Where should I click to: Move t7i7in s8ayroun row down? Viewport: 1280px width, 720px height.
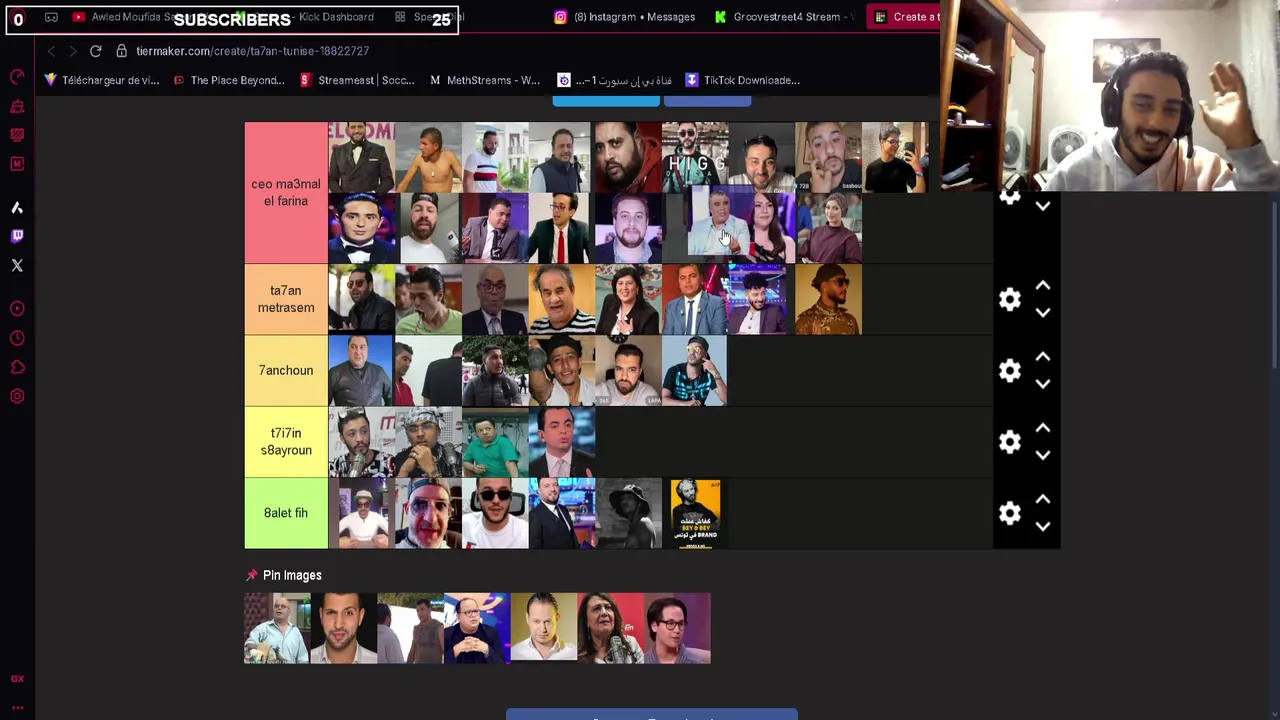click(1043, 455)
